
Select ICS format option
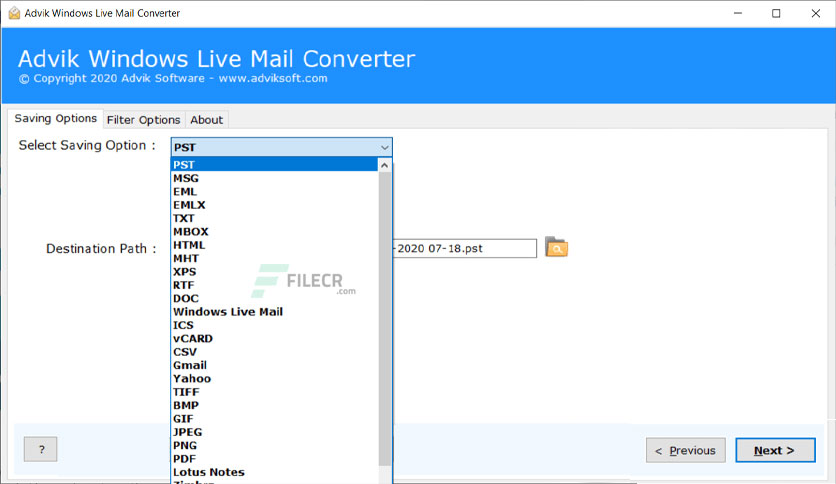275,325
